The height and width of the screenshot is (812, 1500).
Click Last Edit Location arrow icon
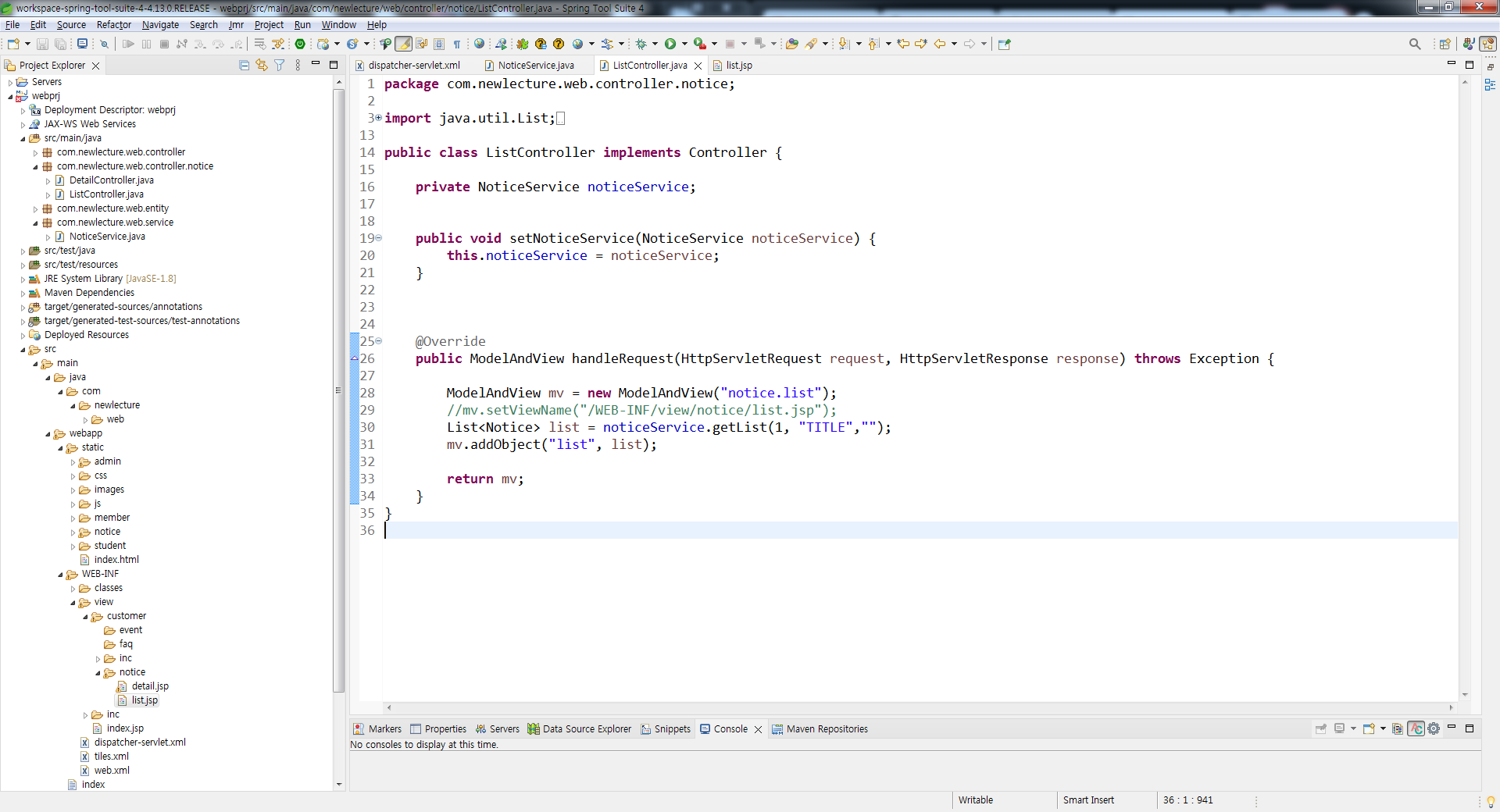pos(903,44)
